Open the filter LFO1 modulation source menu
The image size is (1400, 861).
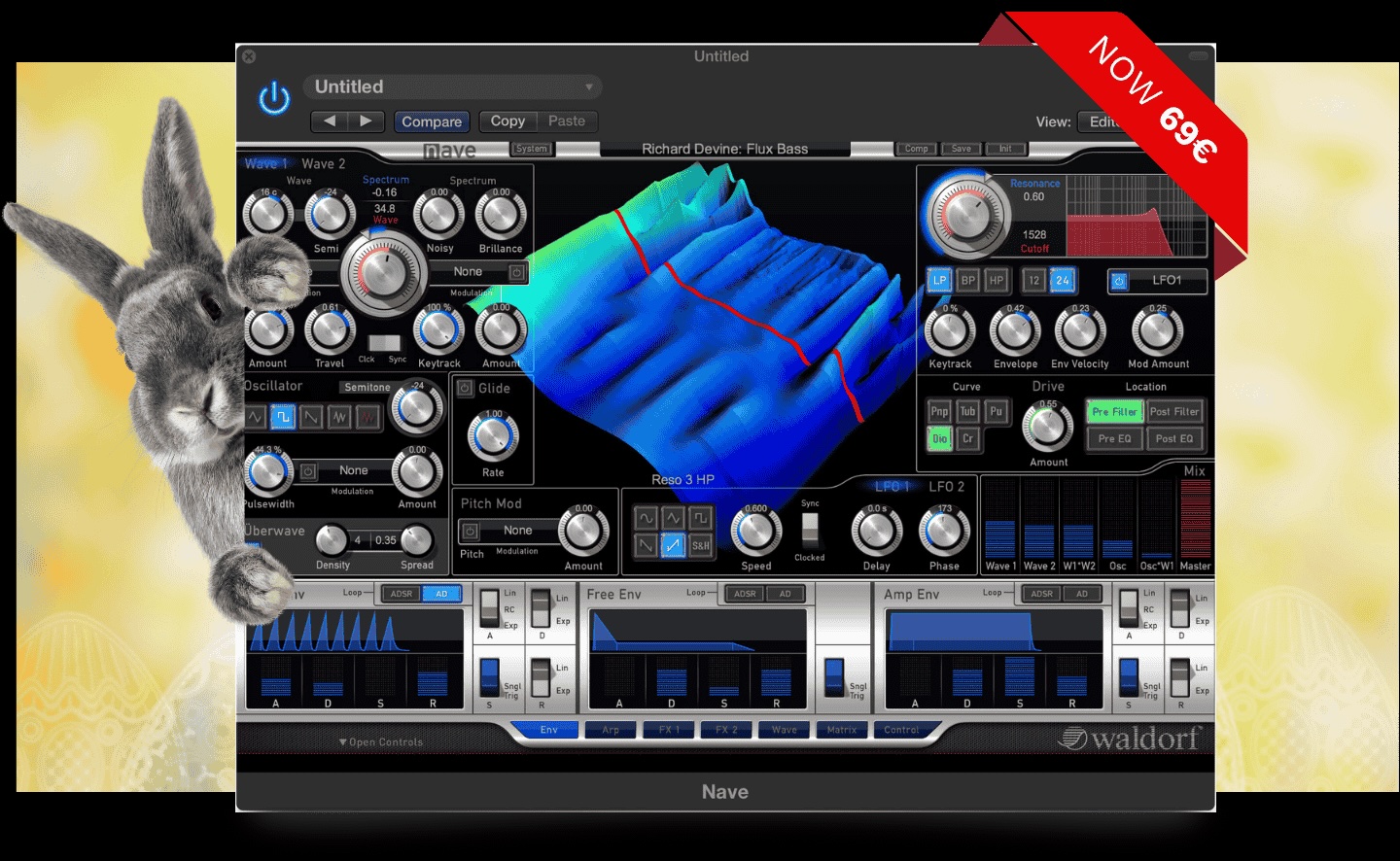point(1167,280)
